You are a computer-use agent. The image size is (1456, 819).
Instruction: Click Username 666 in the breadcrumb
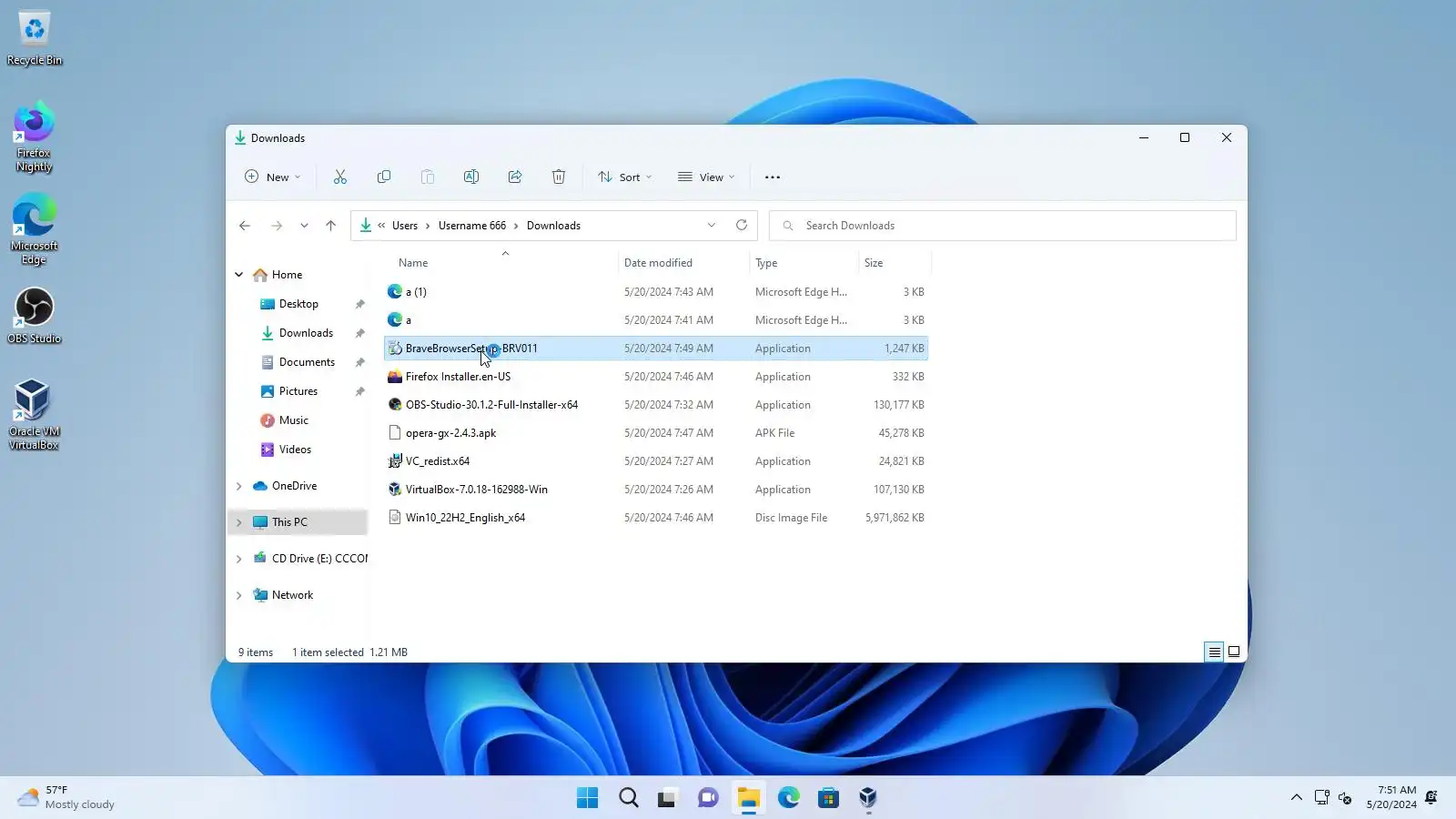471,226
